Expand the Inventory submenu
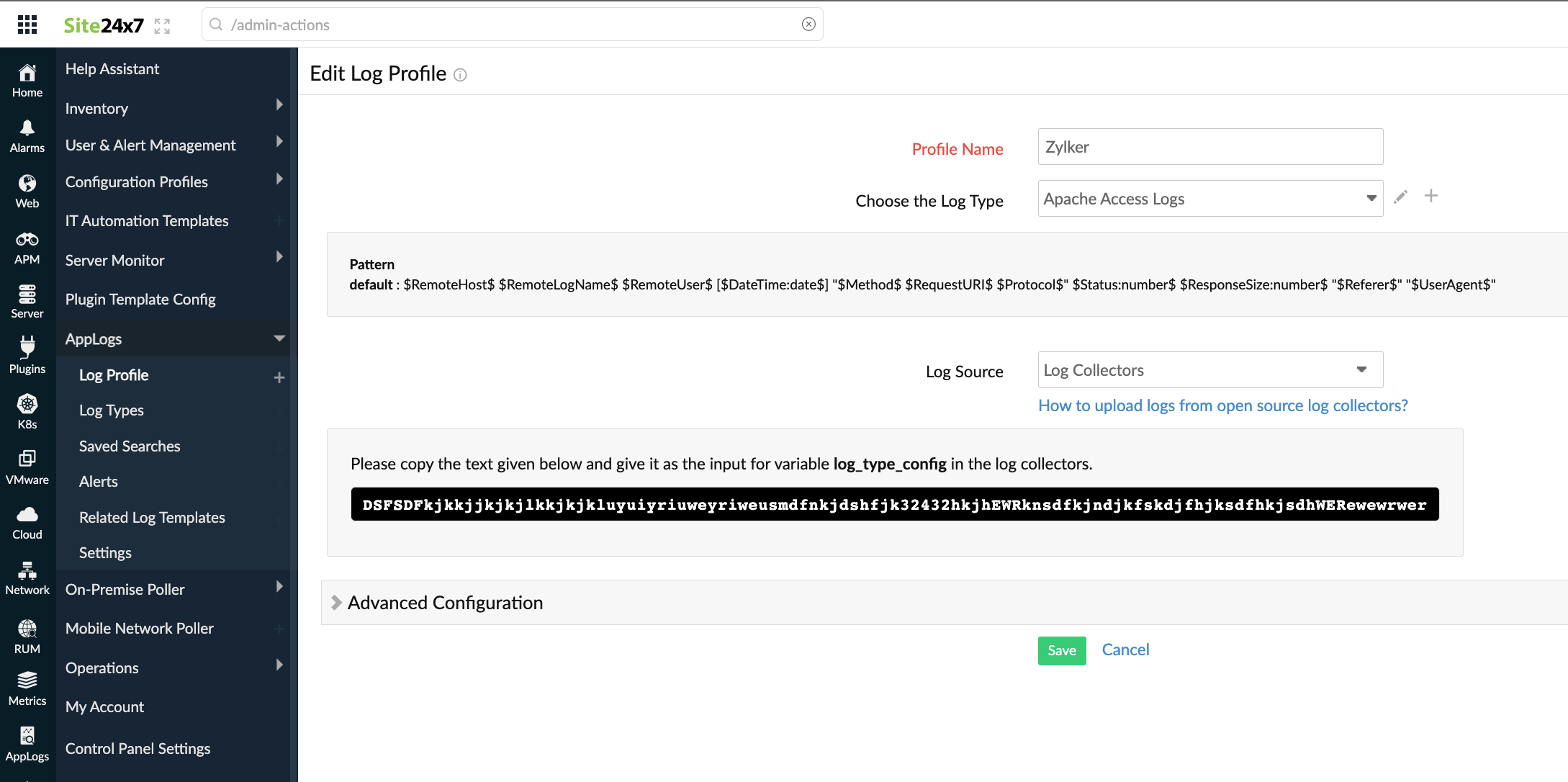 [279, 105]
